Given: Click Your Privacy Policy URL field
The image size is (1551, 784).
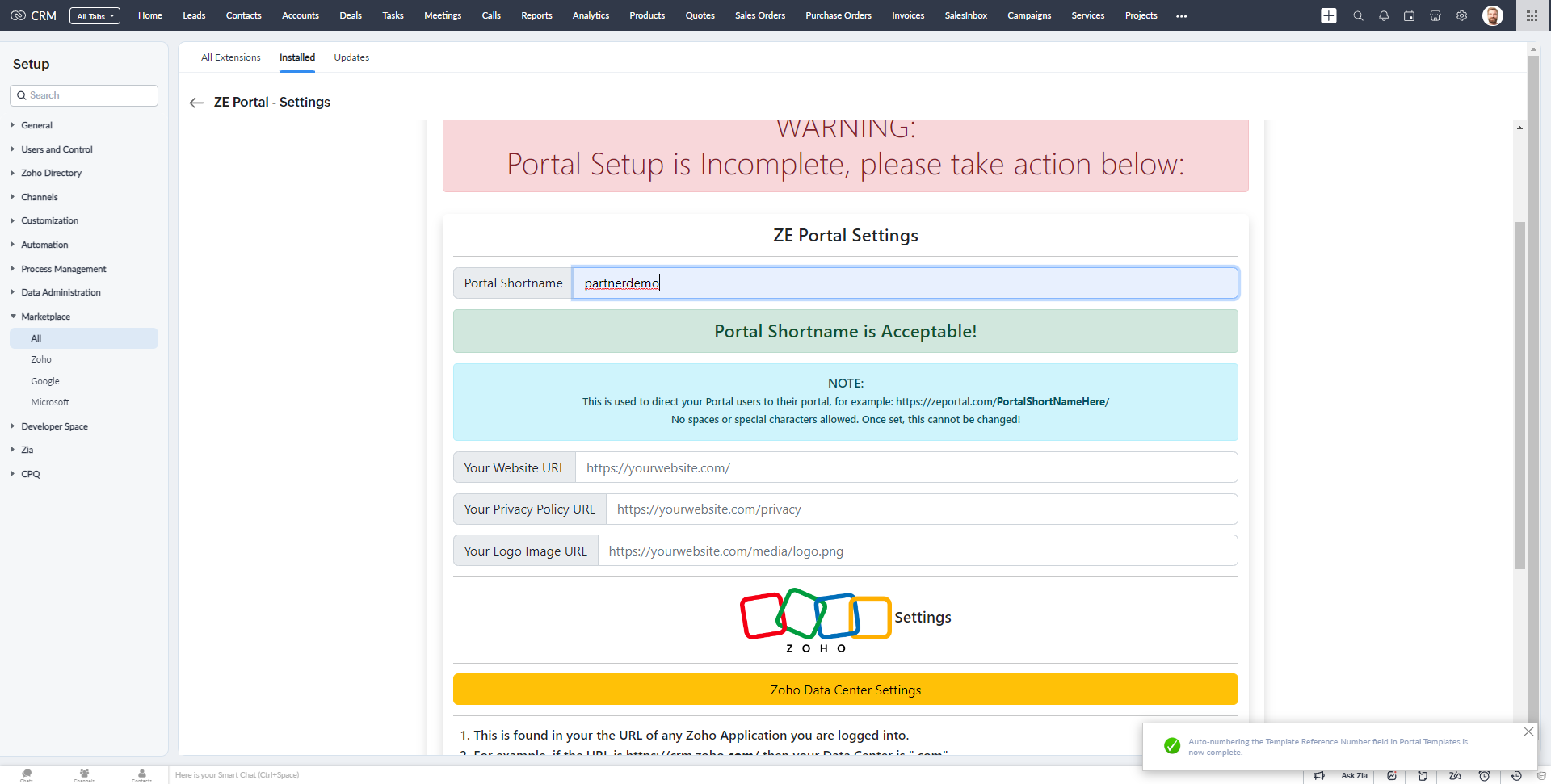Looking at the screenshot, I should [922, 509].
